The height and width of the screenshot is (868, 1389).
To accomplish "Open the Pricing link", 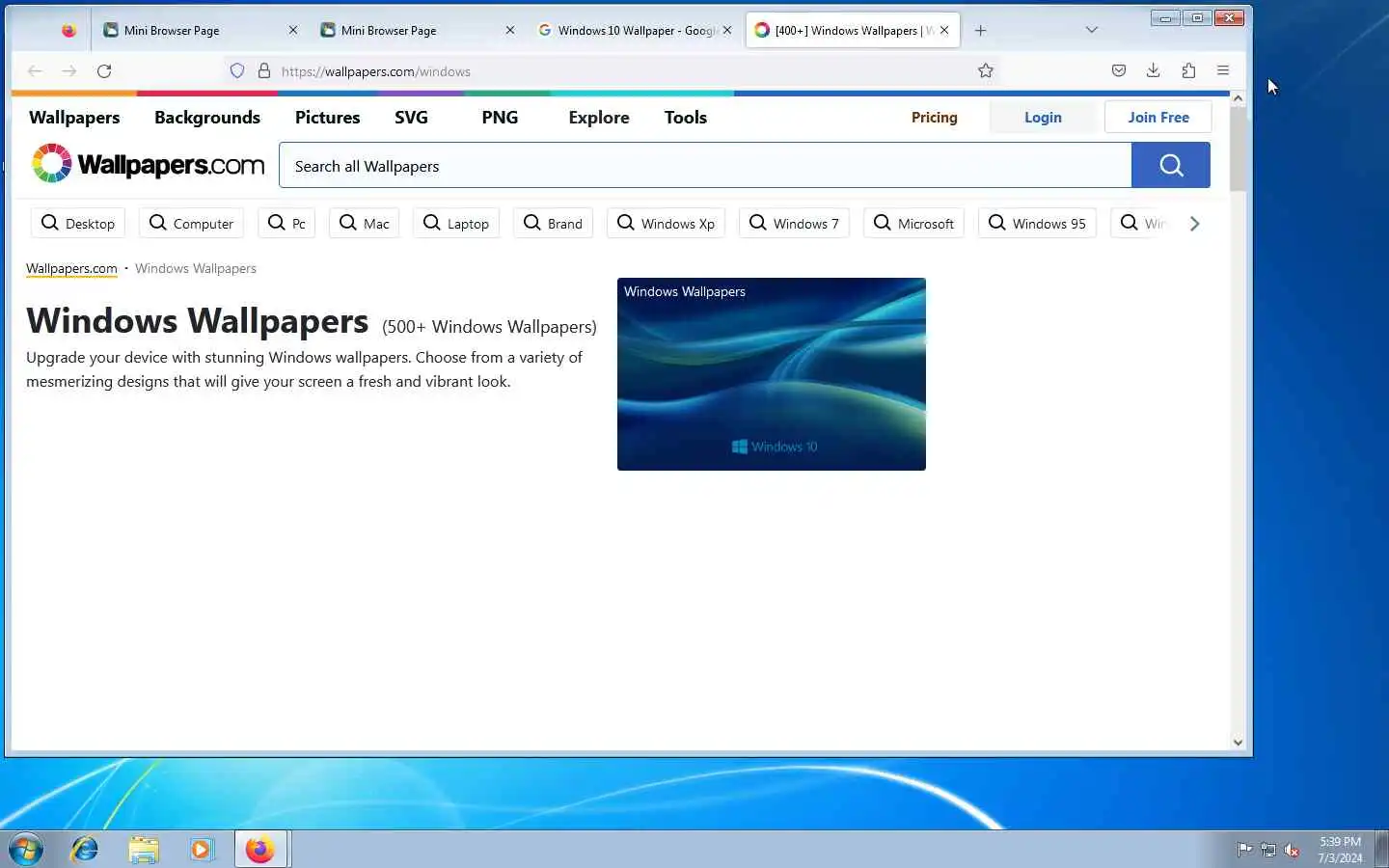I will (x=935, y=117).
